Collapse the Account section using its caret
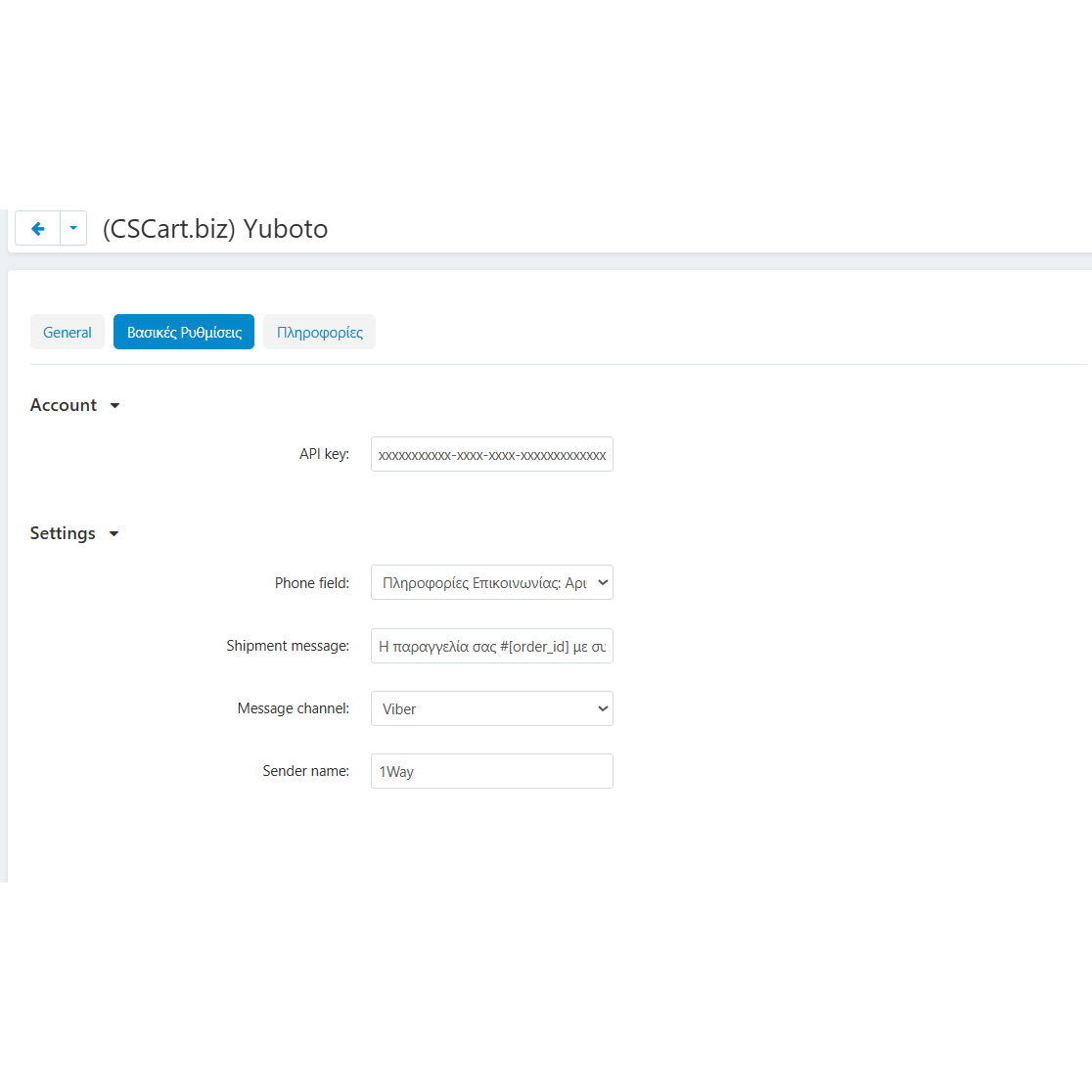The image size is (1092, 1092). click(x=114, y=406)
